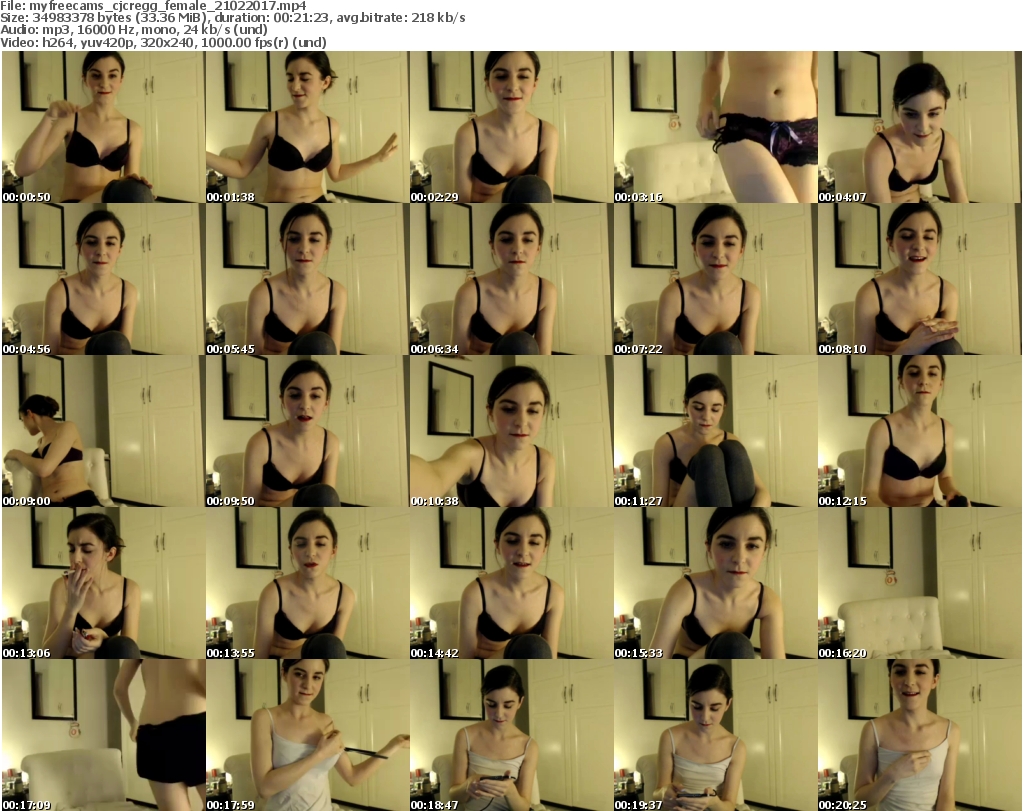This screenshot has height=811, width=1024.
Task: Open the thumbnail stamped 00:13:06
Action: 103,583
